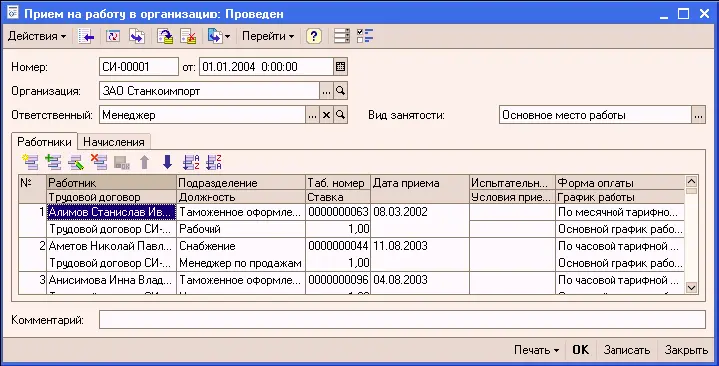Screen dimensions: 719x366
Task: Click the cancel posting icon with red X
Action: (x=188, y=36)
